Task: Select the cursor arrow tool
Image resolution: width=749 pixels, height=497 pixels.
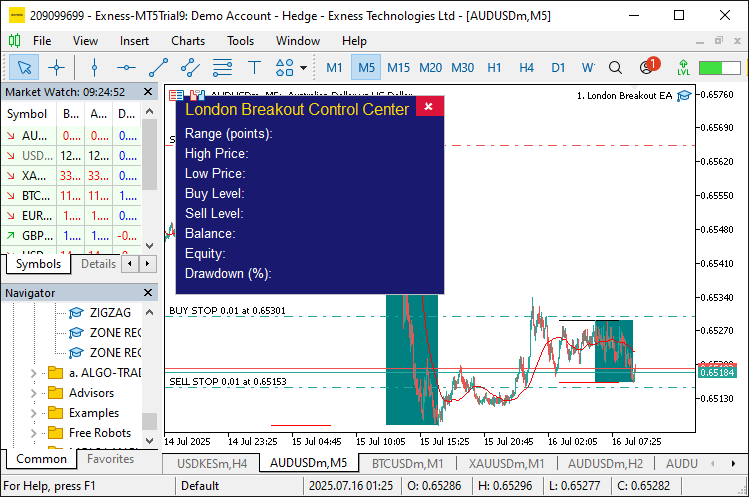Action: pos(24,67)
